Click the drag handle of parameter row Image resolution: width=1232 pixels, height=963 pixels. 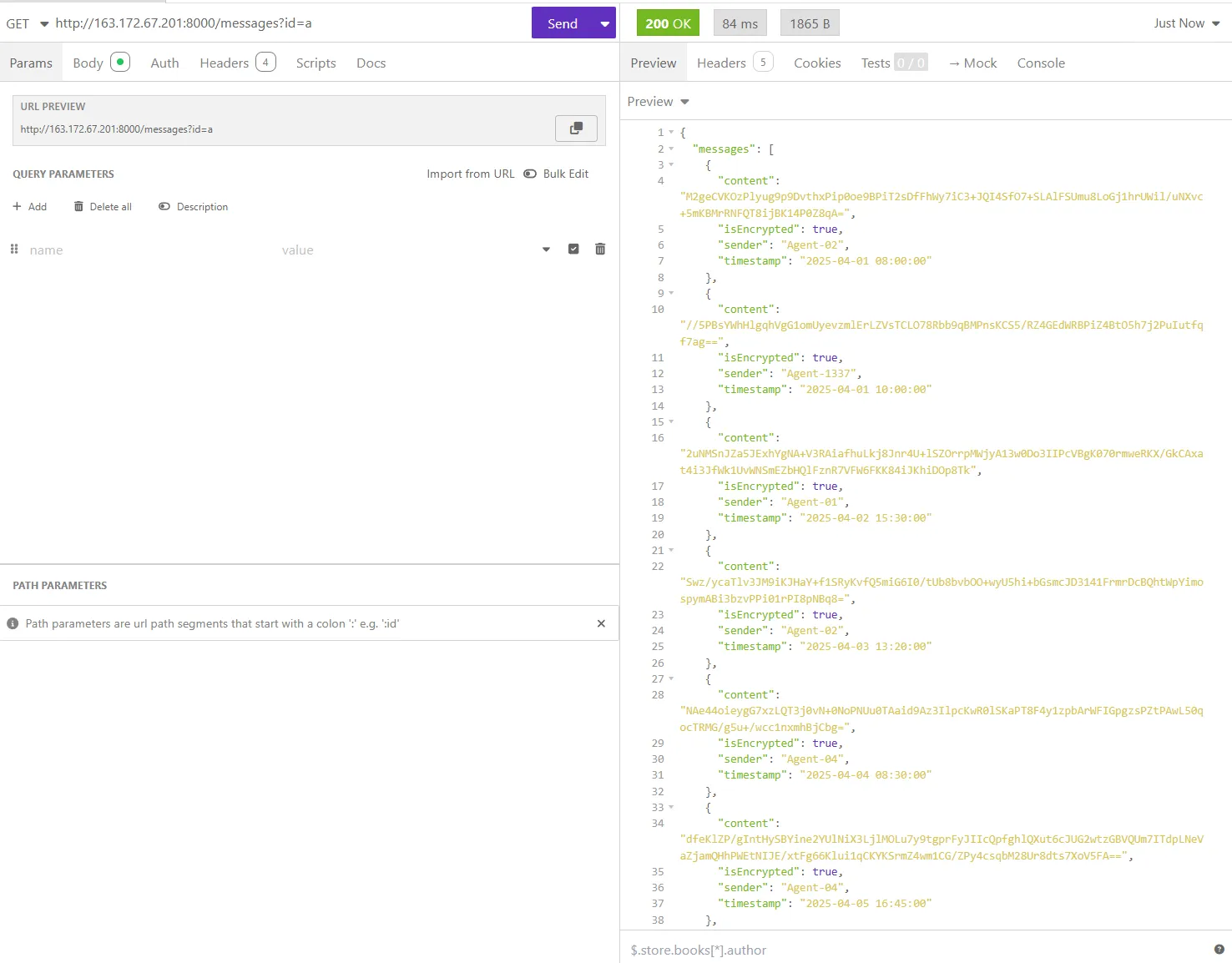point(14,250)
